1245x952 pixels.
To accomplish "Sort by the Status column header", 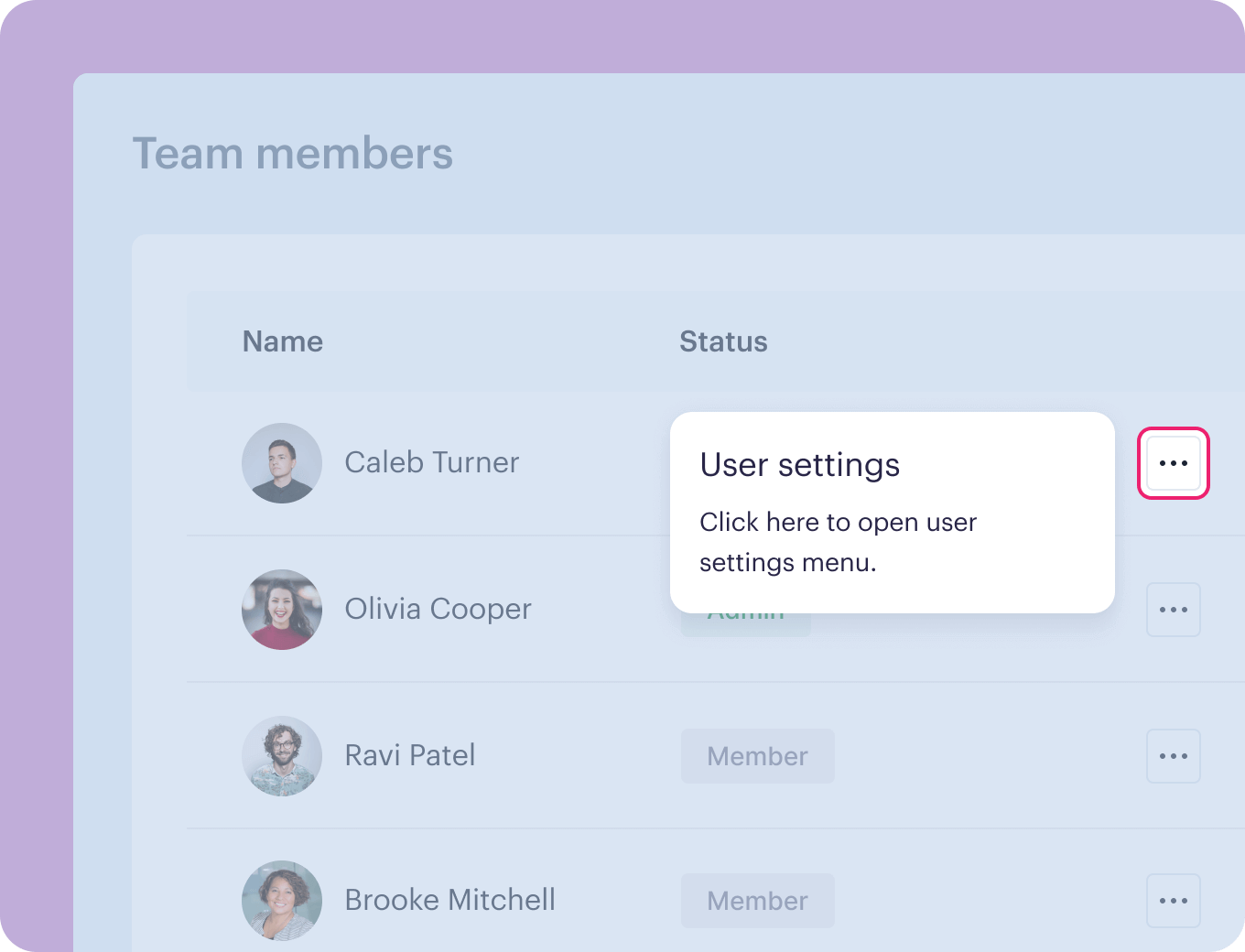I will [723, 341].
